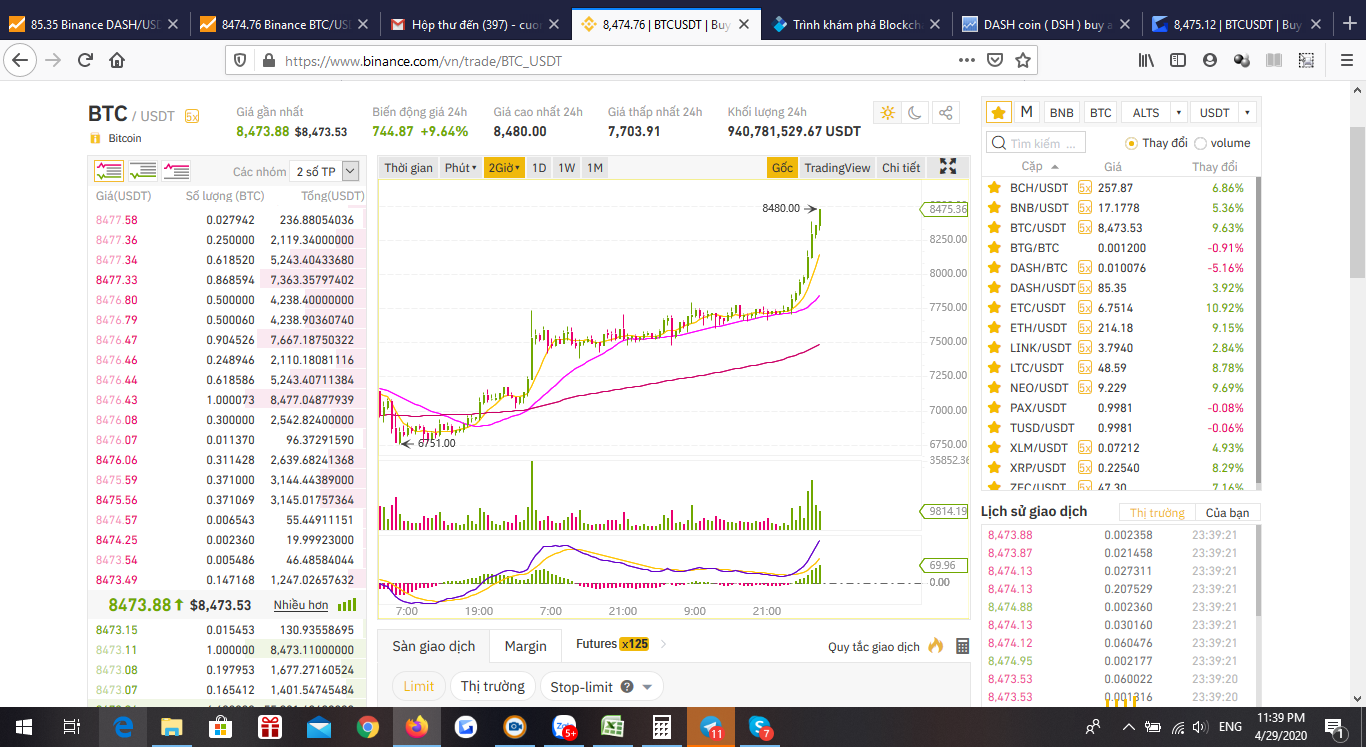1366x747 pixels.
Task: Switch chart to TradingView
Action: (x=837, y=168)
